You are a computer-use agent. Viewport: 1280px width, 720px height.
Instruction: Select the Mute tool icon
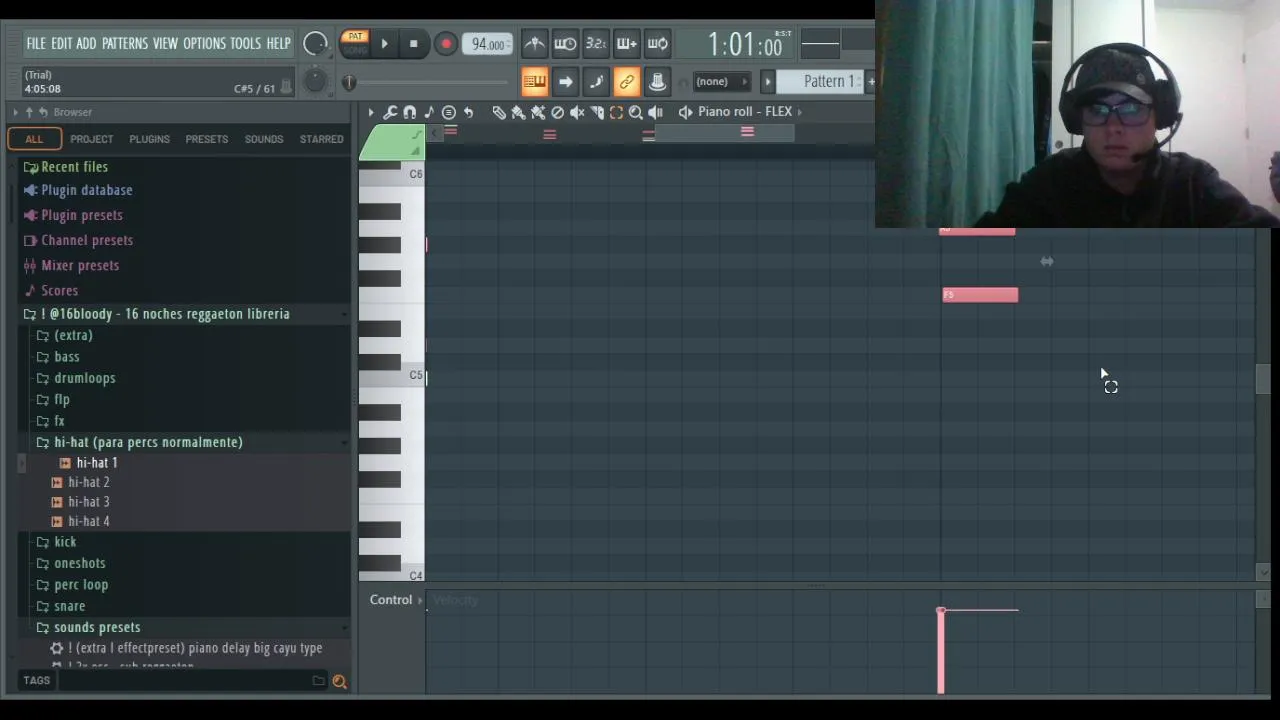(x=577, y=112)
